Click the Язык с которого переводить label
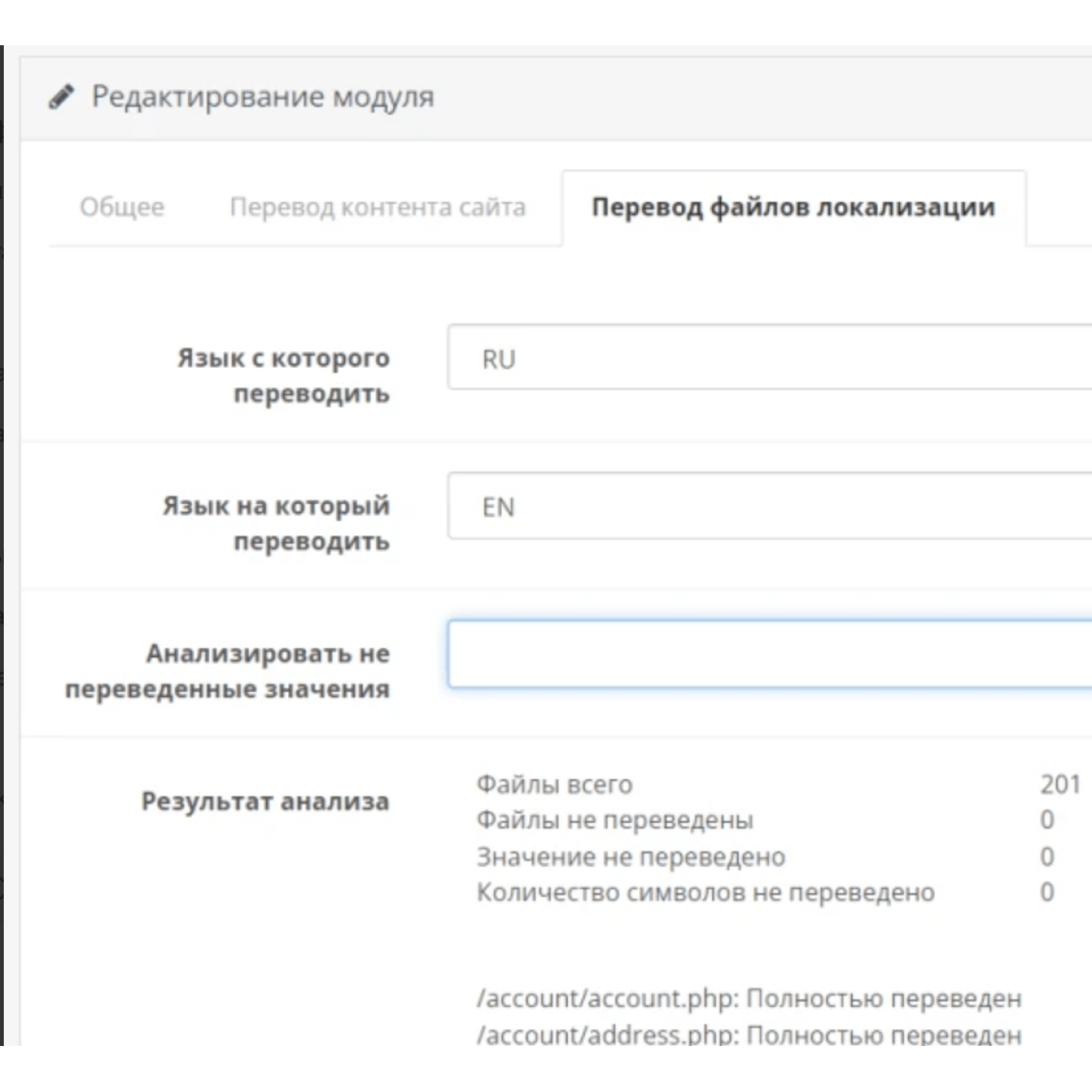This screenshot has height=1092, width=1092. pos(283,375)
